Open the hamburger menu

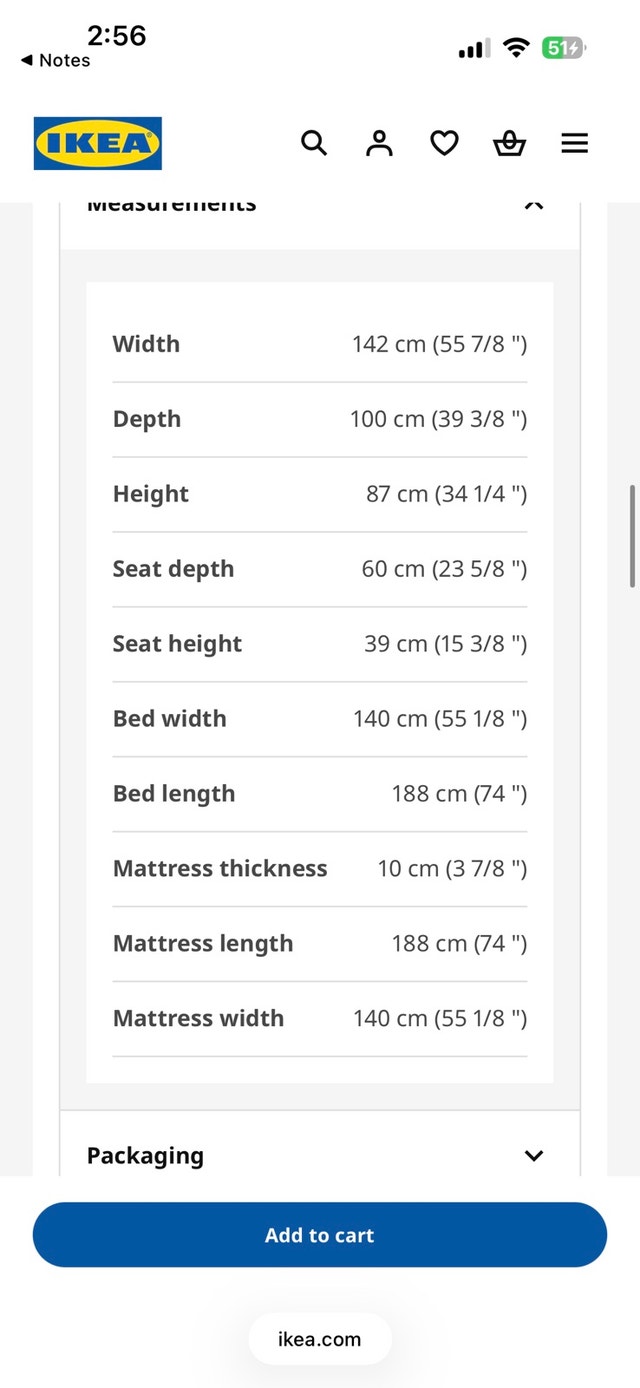574,144
